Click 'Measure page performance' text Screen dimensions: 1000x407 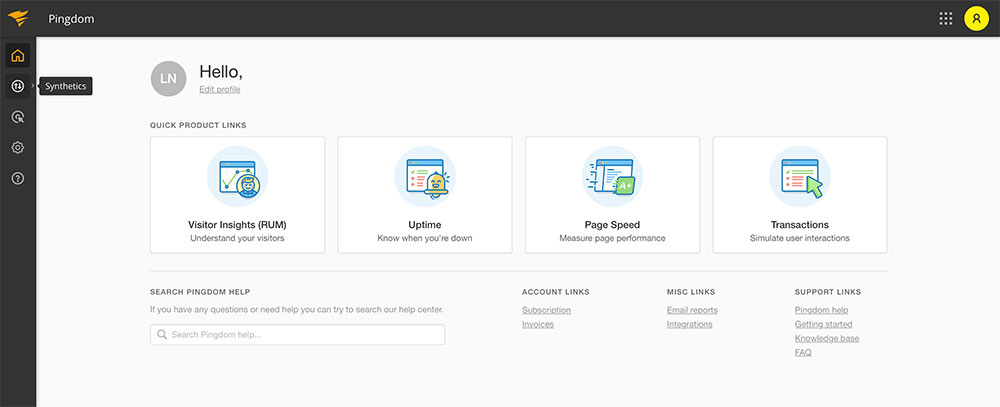point(612,238)
